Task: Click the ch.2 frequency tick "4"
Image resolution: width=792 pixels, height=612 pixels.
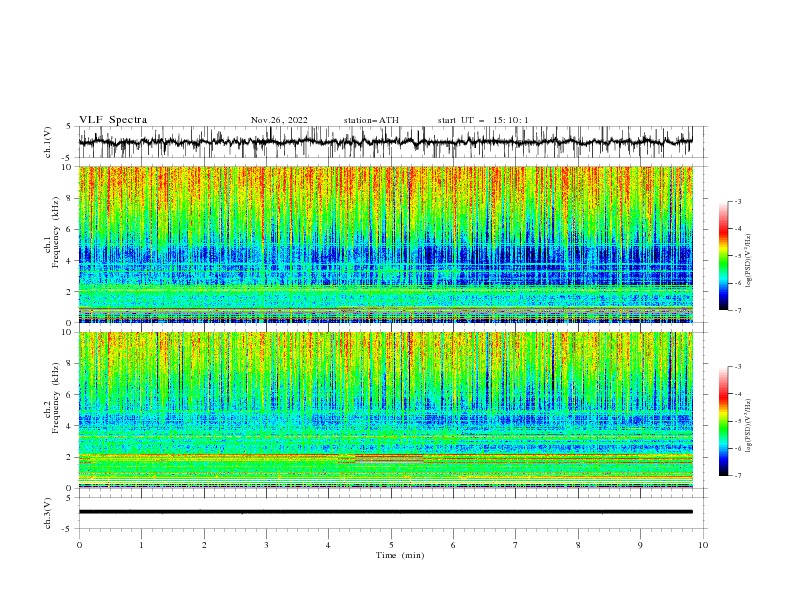Action: [x=71, y=426]
